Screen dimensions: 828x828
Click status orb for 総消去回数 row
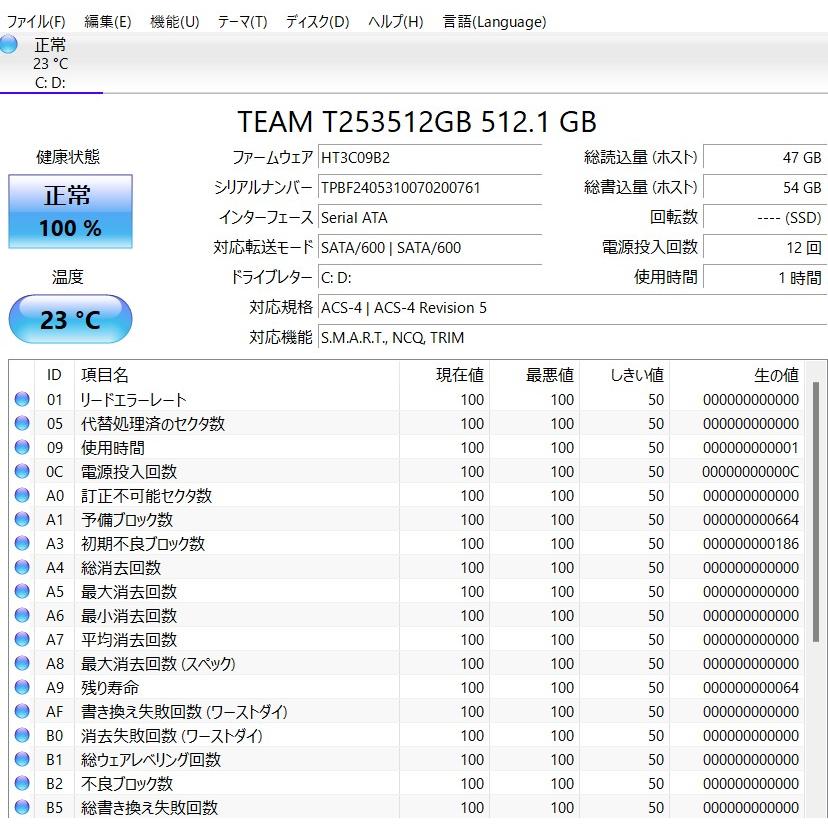22,568
